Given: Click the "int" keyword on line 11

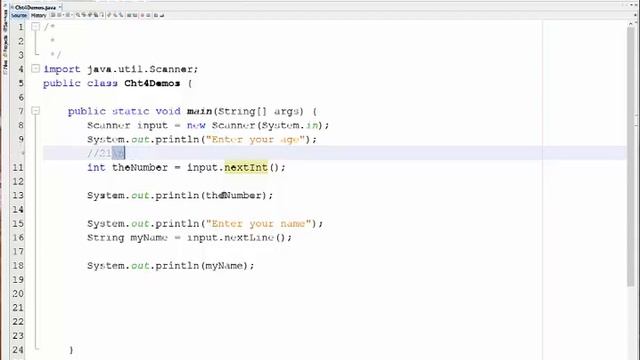Looking at the screenshot, I should [96, 167].
